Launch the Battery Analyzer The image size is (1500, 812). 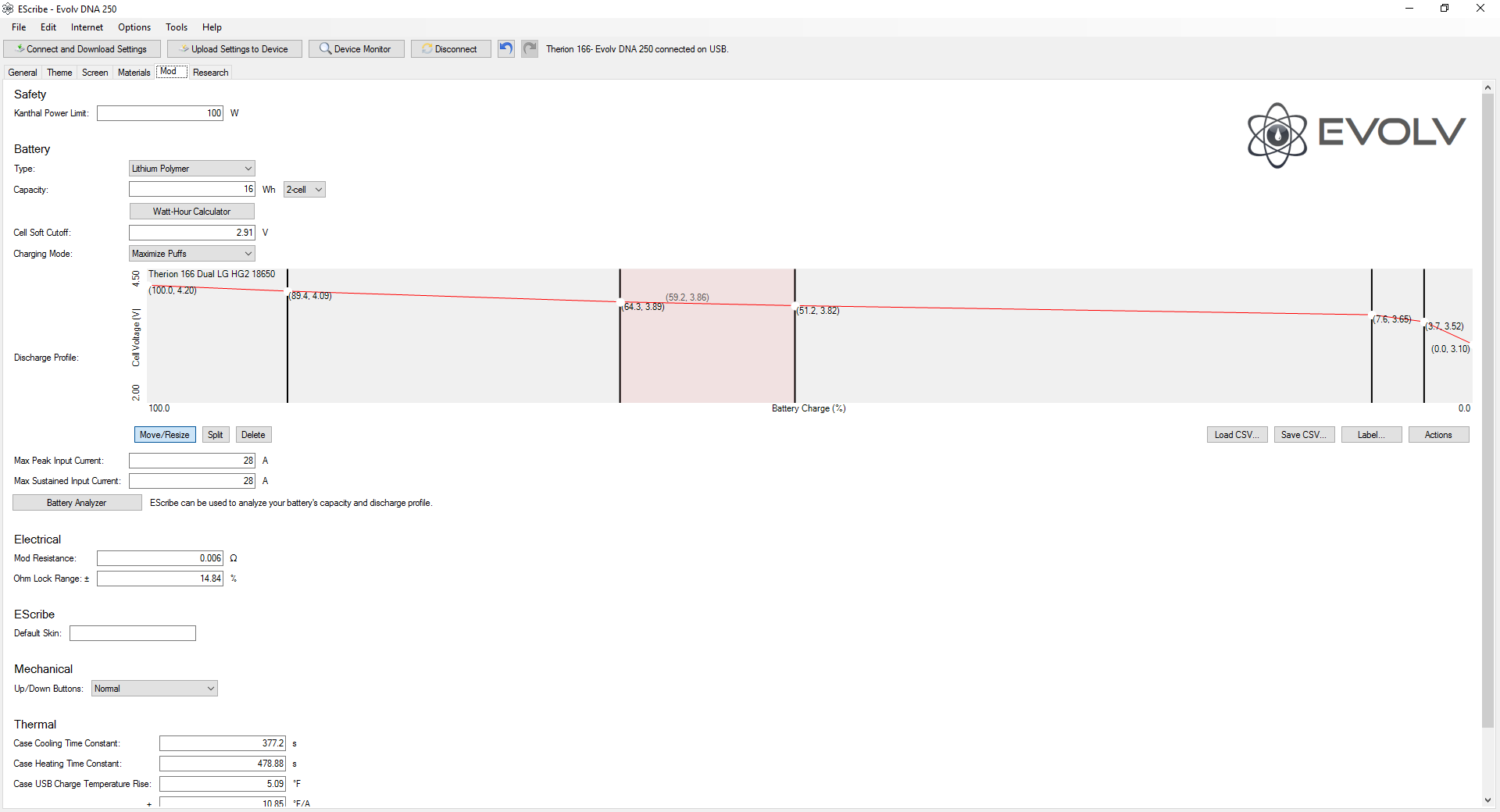[x=77, y=503]
